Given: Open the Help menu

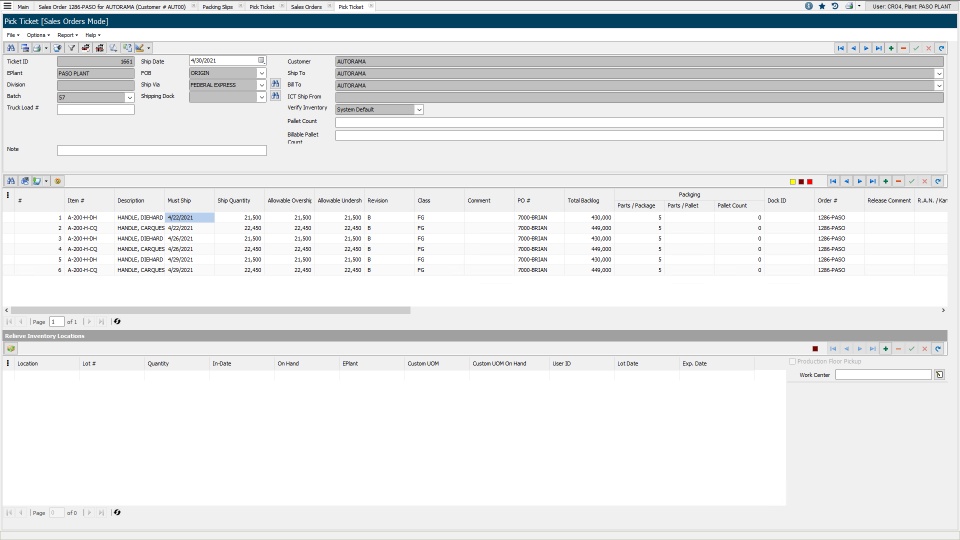Looking at the screenshot, I should click(x=93, y=35).
